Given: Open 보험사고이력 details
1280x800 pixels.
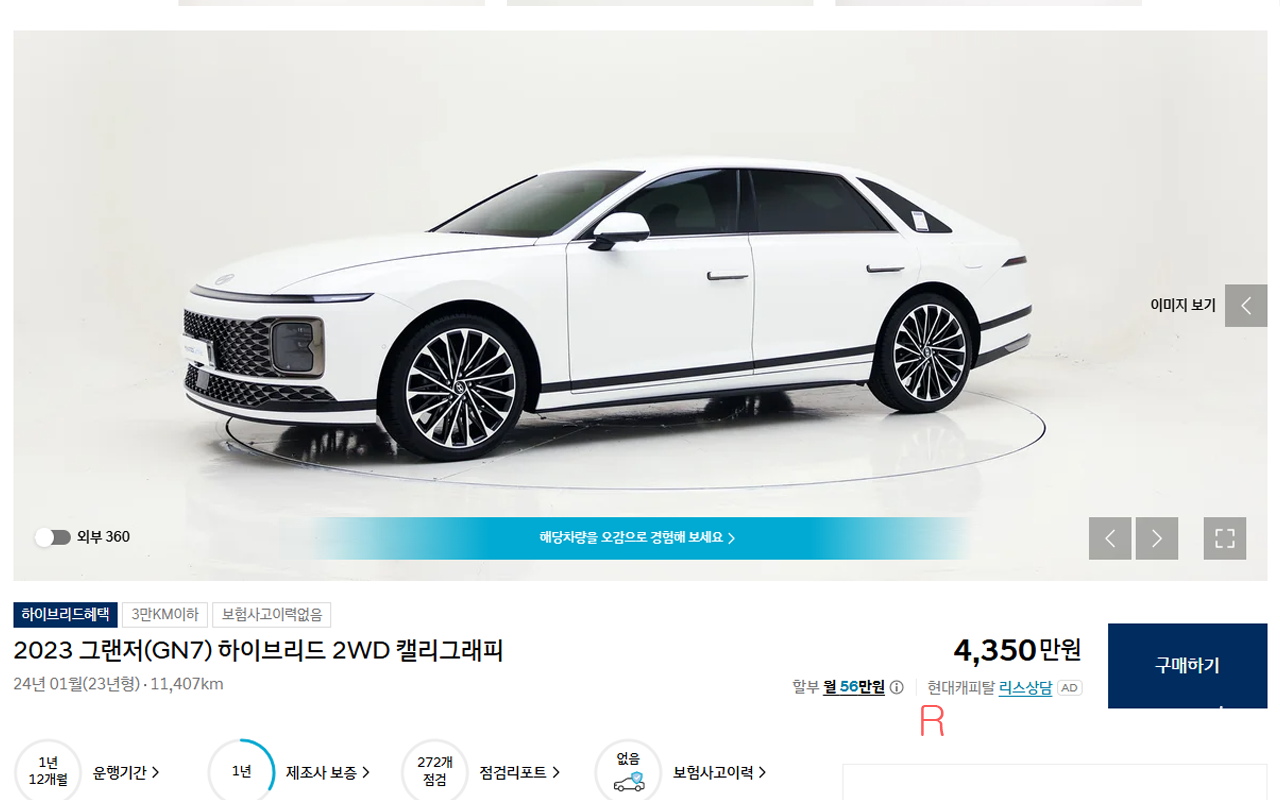Looking at the screenshot, I should (x=720, y=772).
